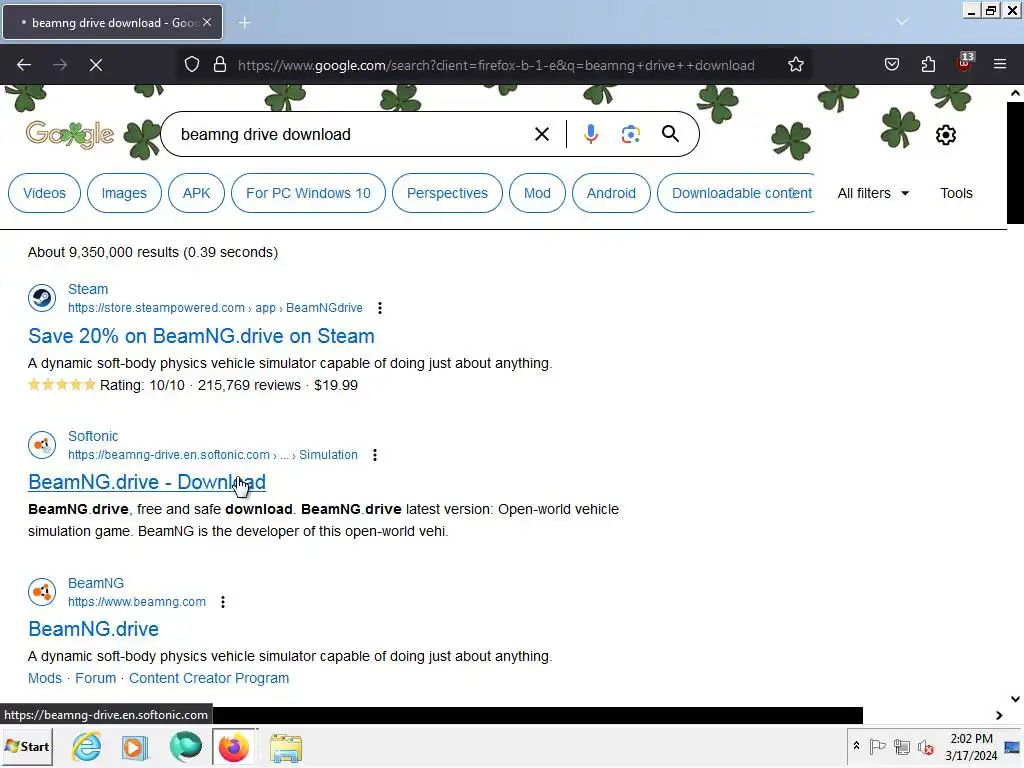
Task: Submit search with magnifier icon
Action: coord(670,134)
